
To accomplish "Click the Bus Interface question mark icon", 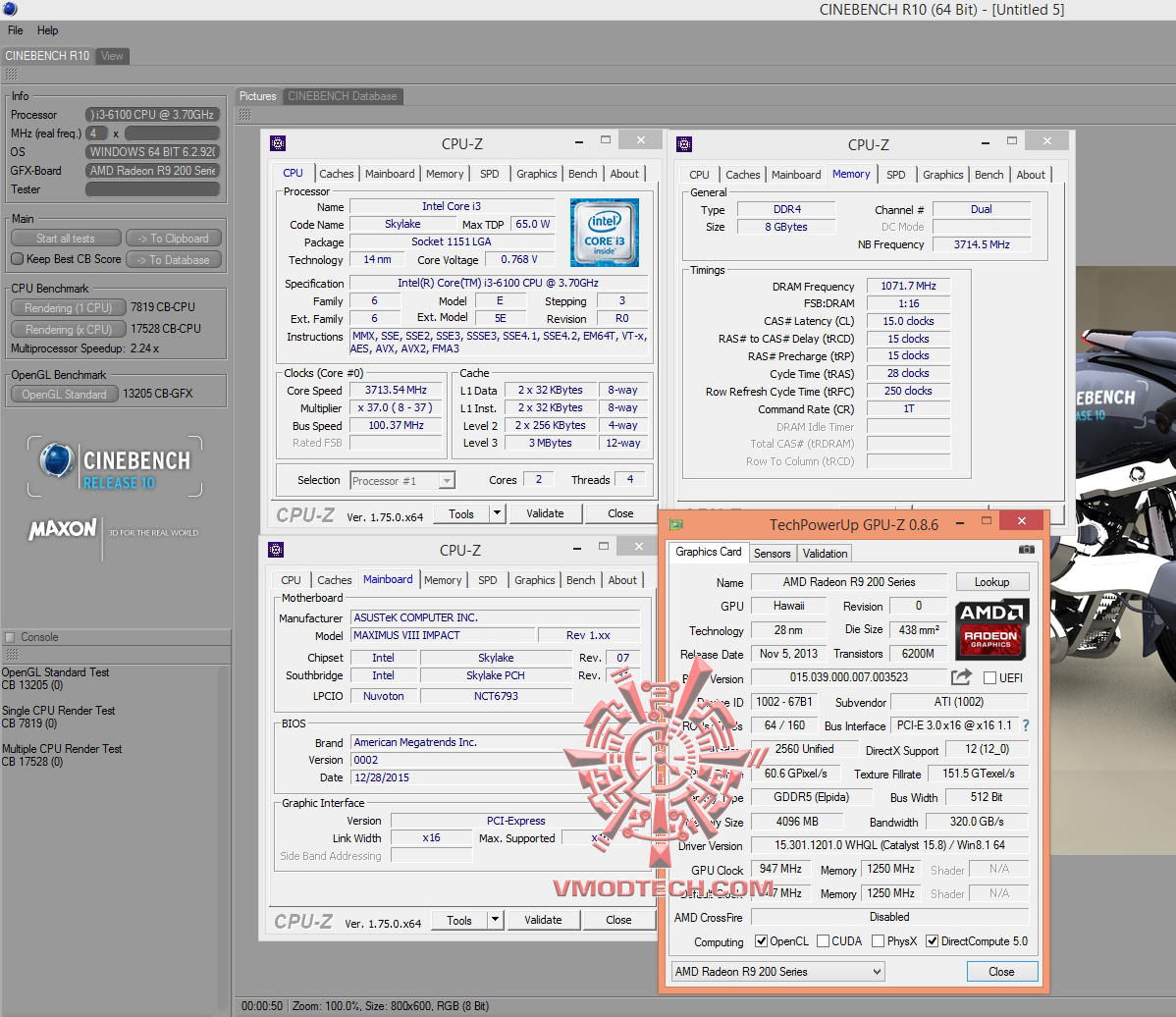I will click(x=1026, y=725).
